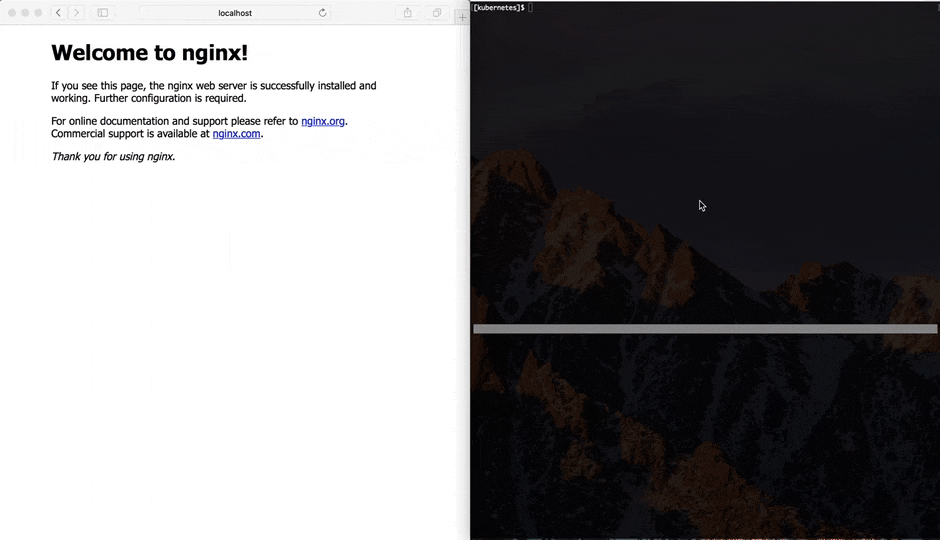Zoom the Safari window with green button
940x540 pixels.
[38, 13]
